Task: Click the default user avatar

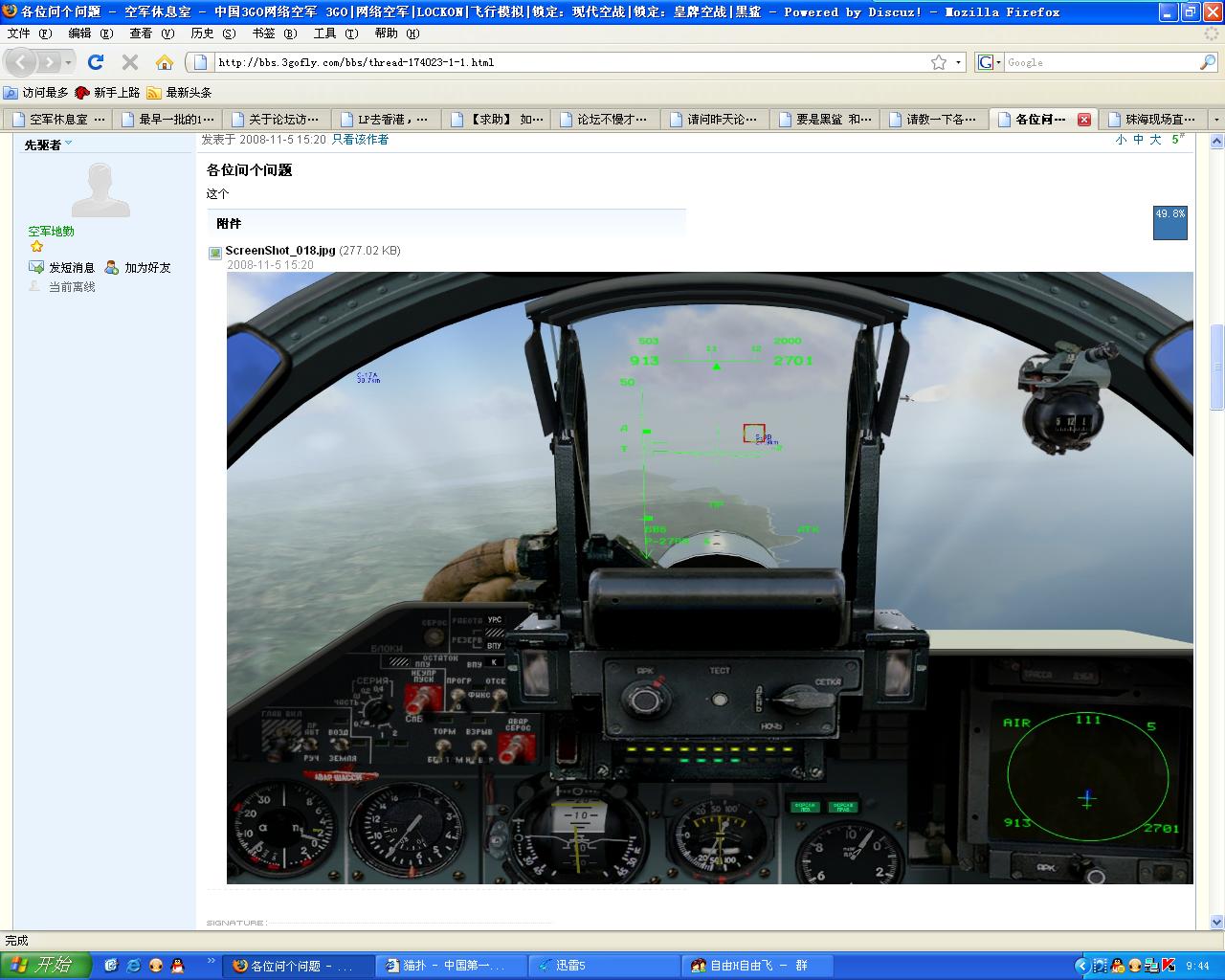Action: (100, 189)
